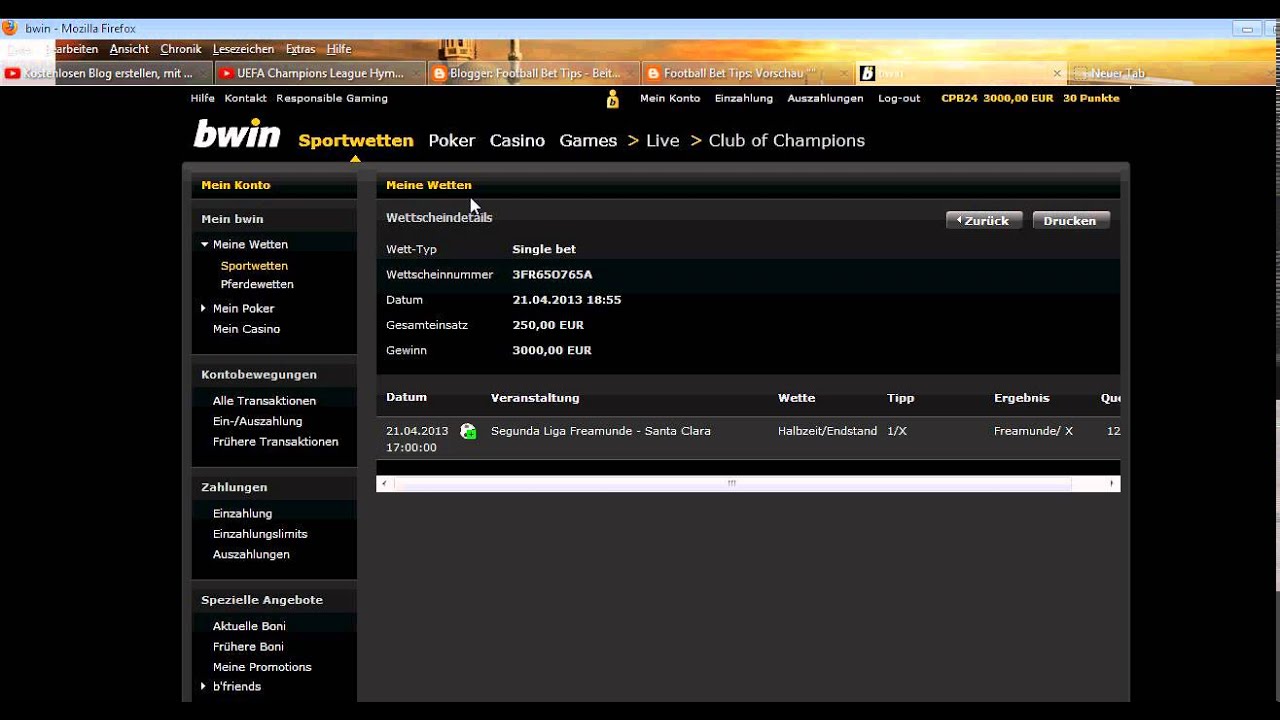Collapse the Meine Wetten tree item
Screen dimensions: 1280x720
204,244
